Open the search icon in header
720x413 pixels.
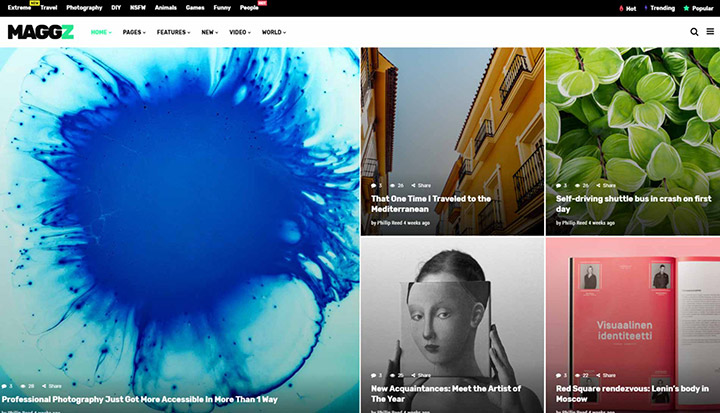[x=694, y=32]
